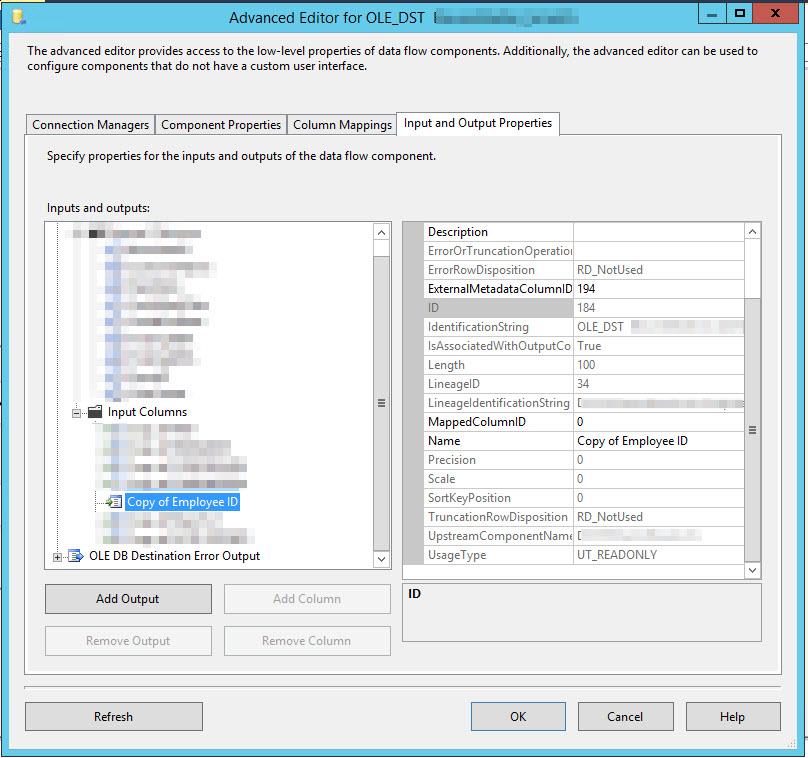Select the LineageIdentificationString property row
Viewport: 808px width, 758px height.
584,403
